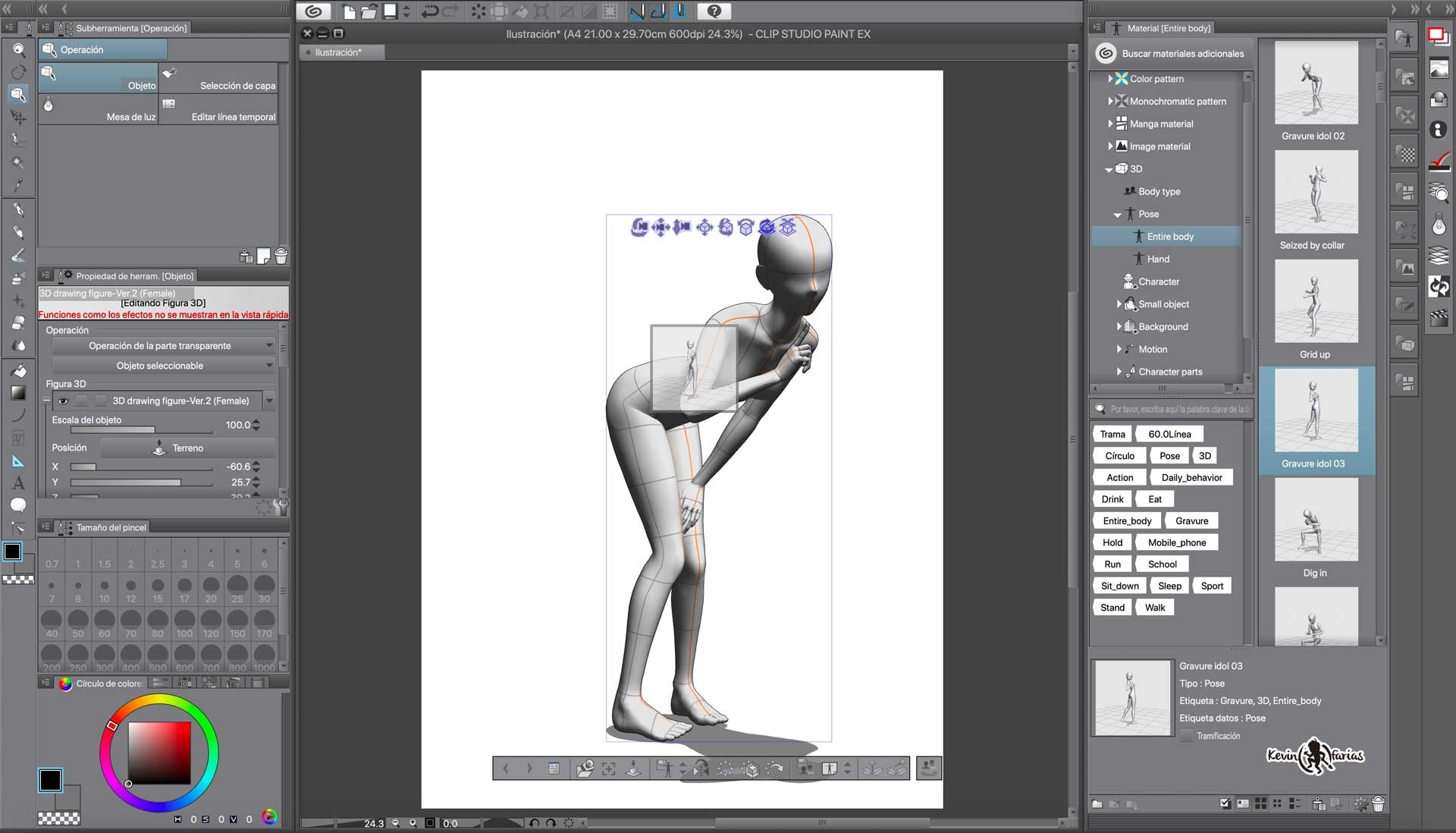Click the Undo arrow in command bar

click(x=430, y=11)
